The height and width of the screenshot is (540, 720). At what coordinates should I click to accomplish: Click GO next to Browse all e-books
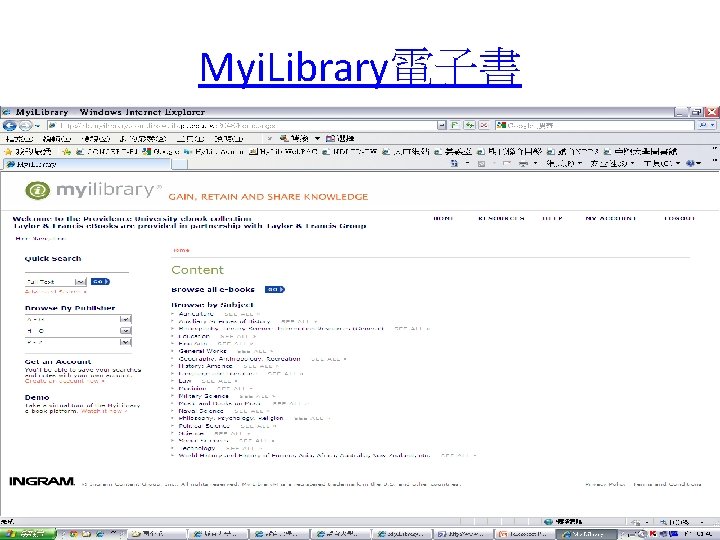point(275,289)
